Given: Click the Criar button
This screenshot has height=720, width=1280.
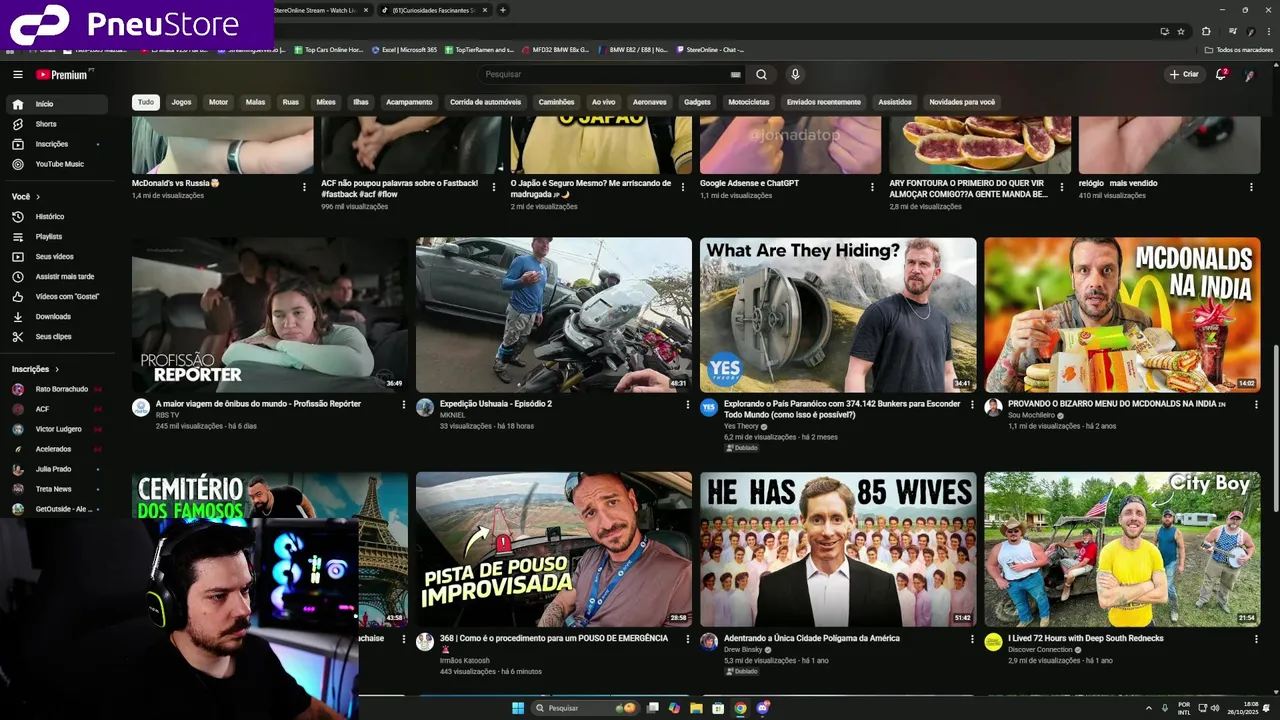Looking at the screenshot, I should (x=1184, y=74).
